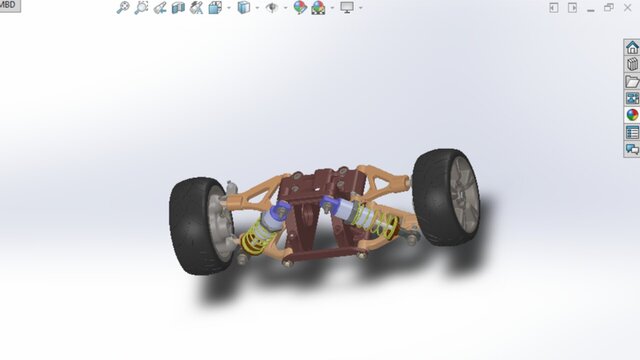Image resolution: width=640 pixels, height=360 pixels.
Task: Close the document window
Action: pyautogui.click(x=628, y=7)
